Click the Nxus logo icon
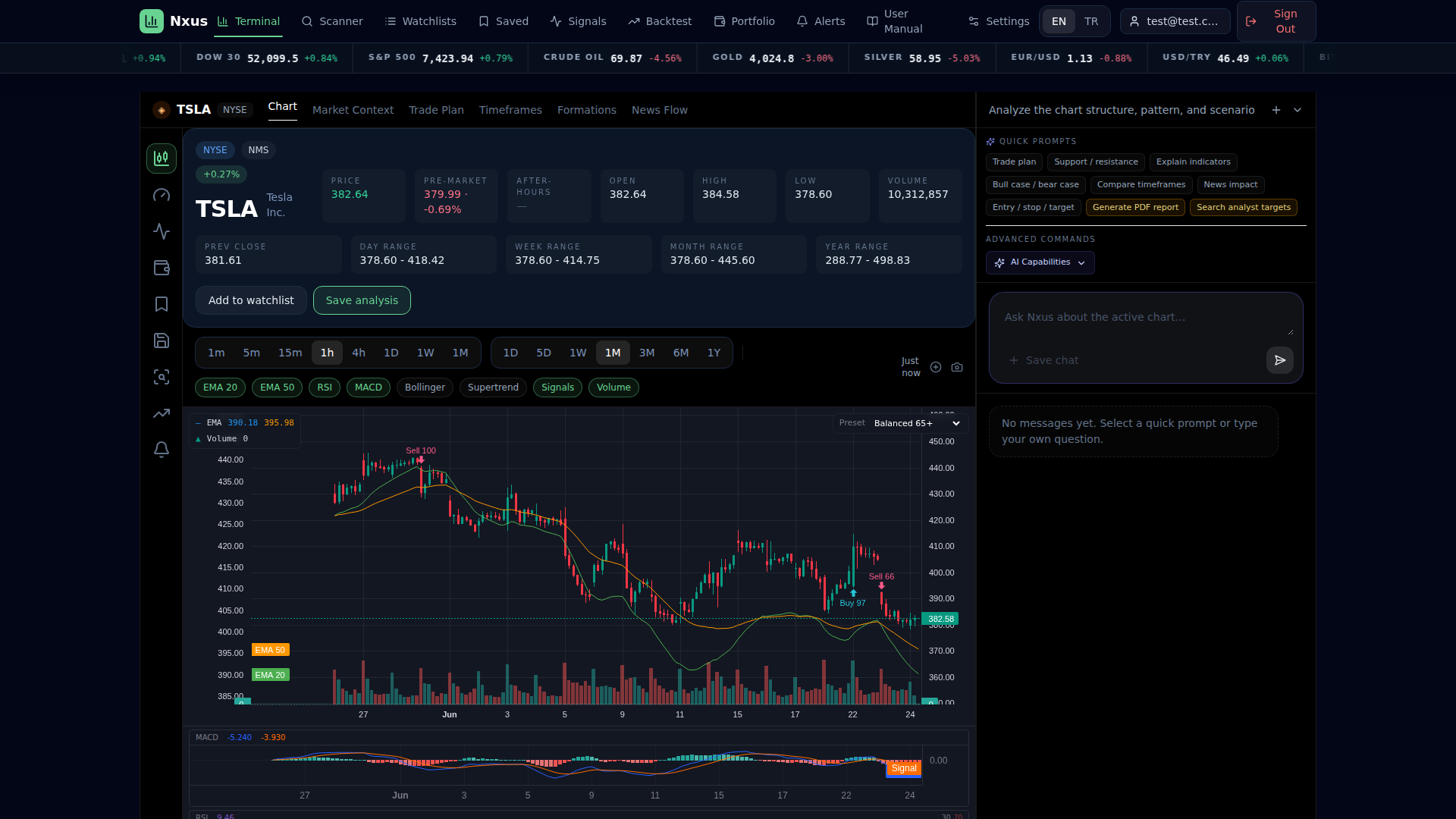Viewport: 1456px width, 819px height. pyautogui.click(x=152, y=21)
